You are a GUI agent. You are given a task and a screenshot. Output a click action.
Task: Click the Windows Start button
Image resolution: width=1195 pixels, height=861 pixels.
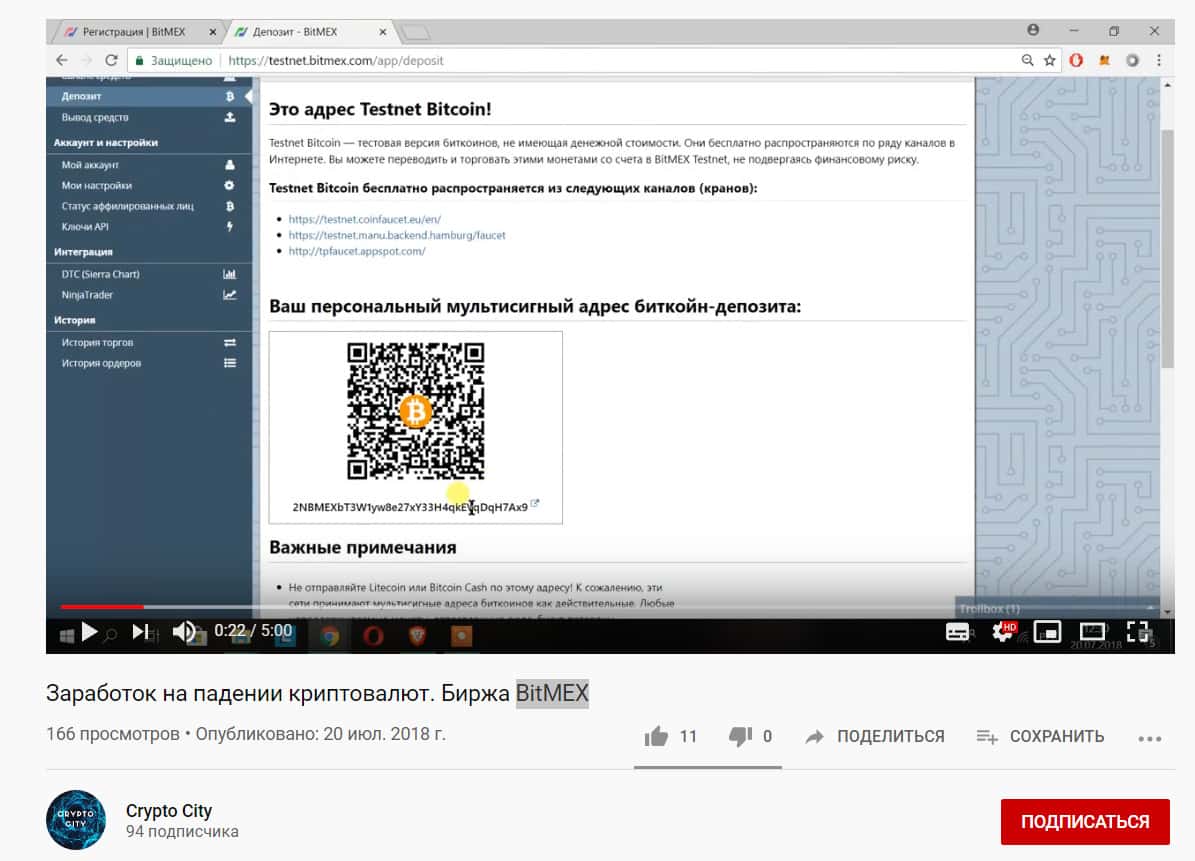(x=66, y=635)
